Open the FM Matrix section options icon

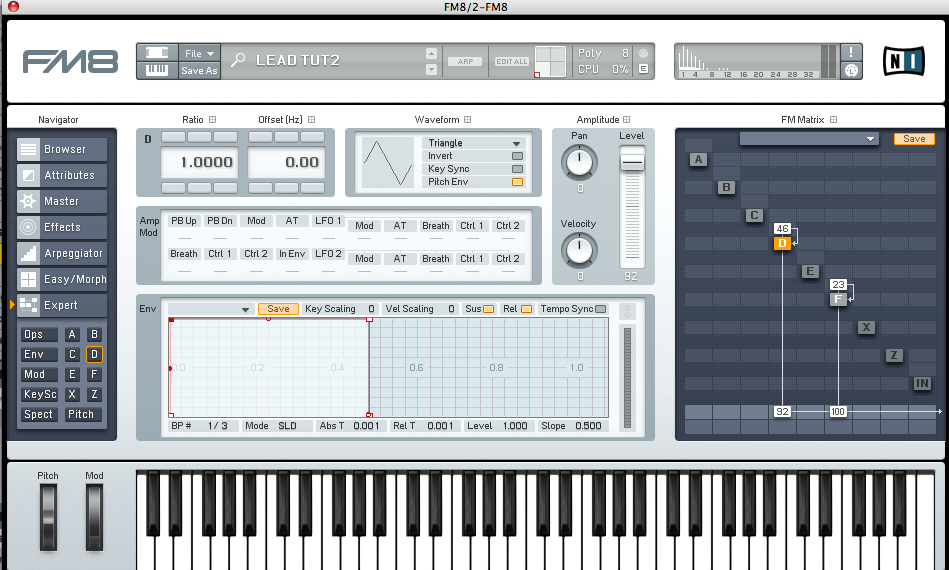point(833,120)
